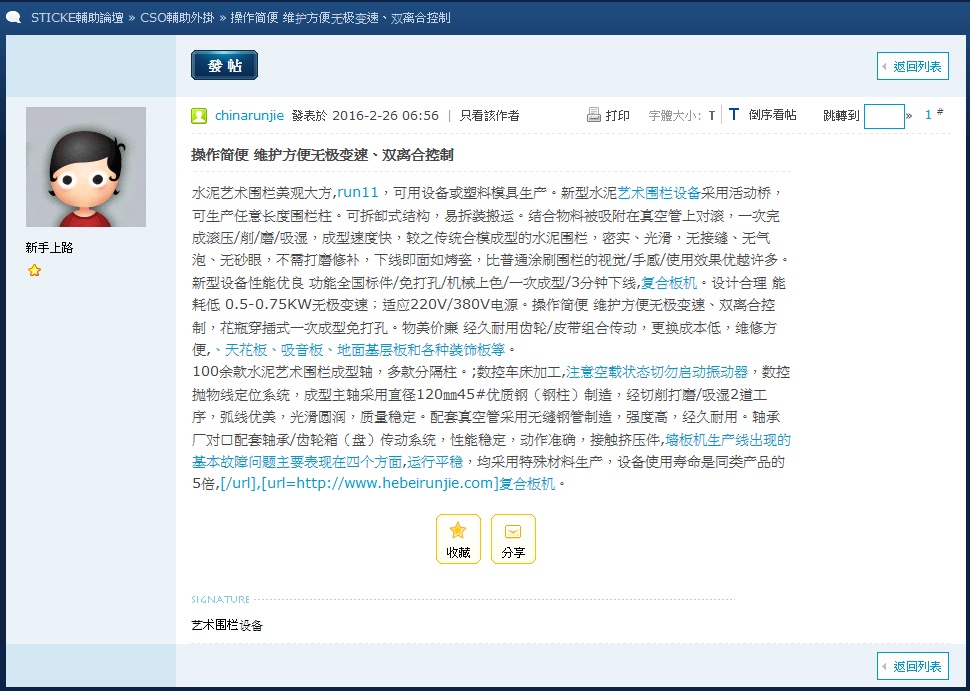Click the 打印 print link
Screen dimensions: 970x691
[x=617, y=116]
